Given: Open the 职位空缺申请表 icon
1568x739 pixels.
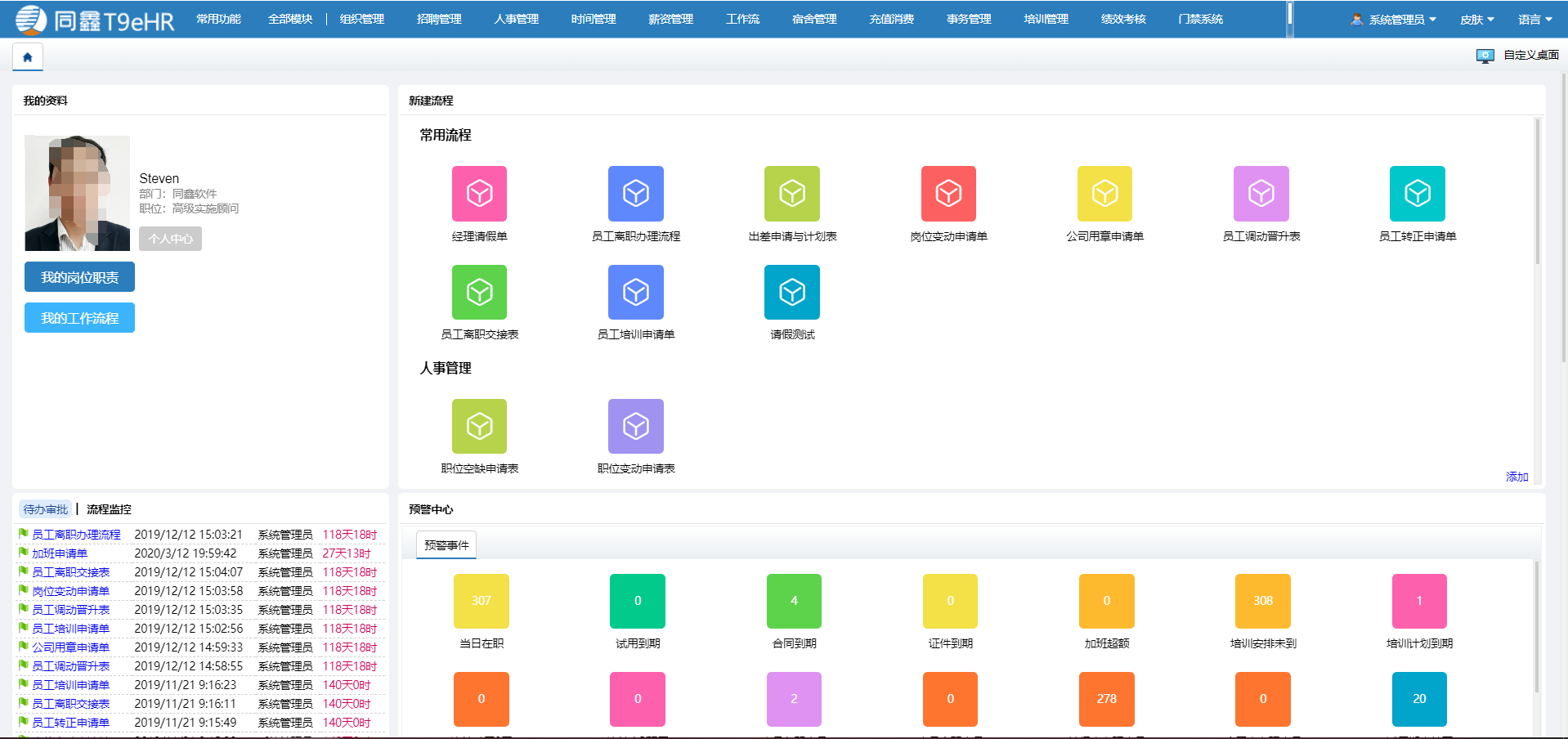Looking at the screenshot, I should (479, 426).
